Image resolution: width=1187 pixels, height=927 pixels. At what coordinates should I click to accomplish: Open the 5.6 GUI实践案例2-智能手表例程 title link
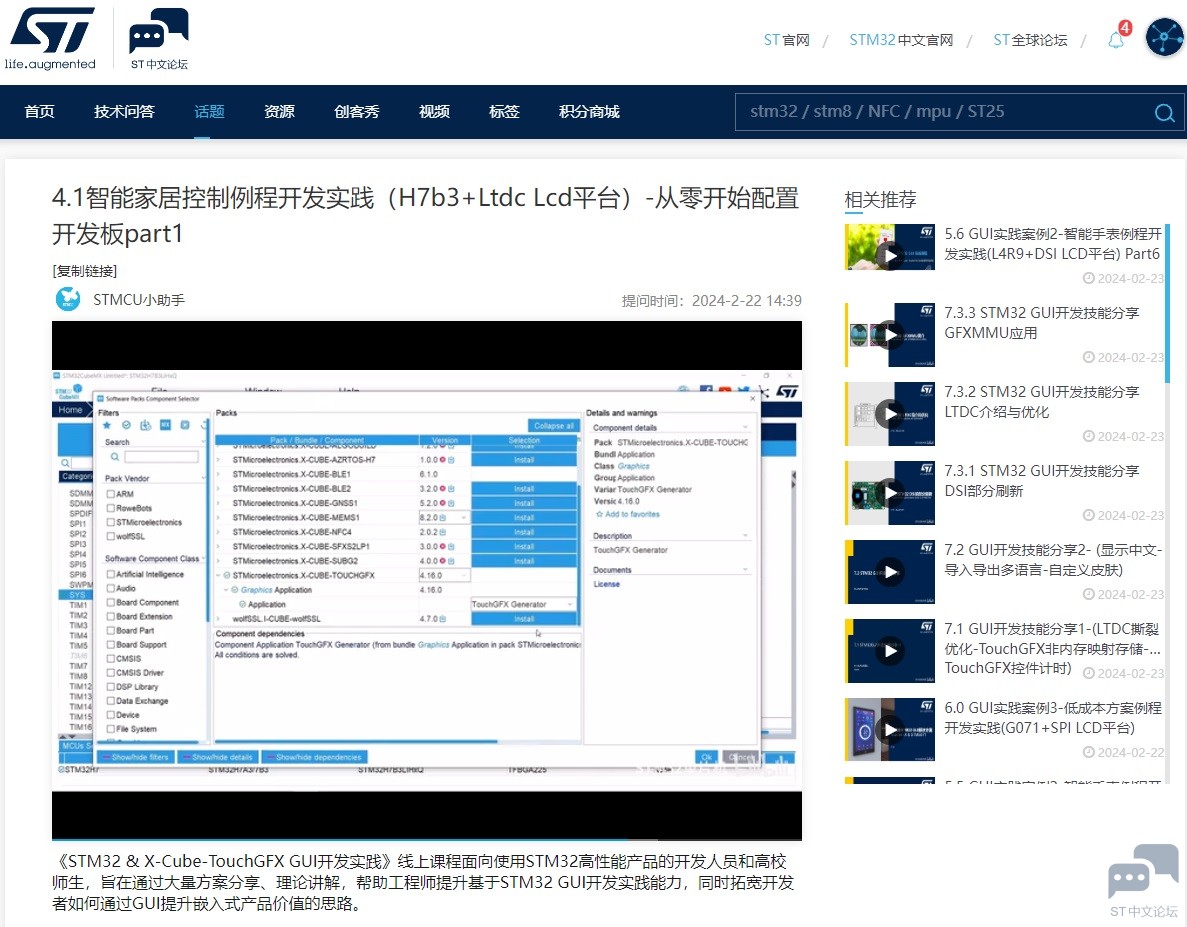1052,244
